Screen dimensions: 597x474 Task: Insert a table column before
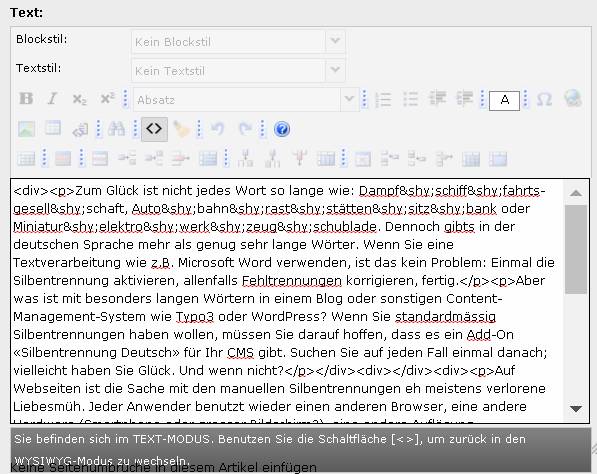pyautogui.click(x=245, y=159)
